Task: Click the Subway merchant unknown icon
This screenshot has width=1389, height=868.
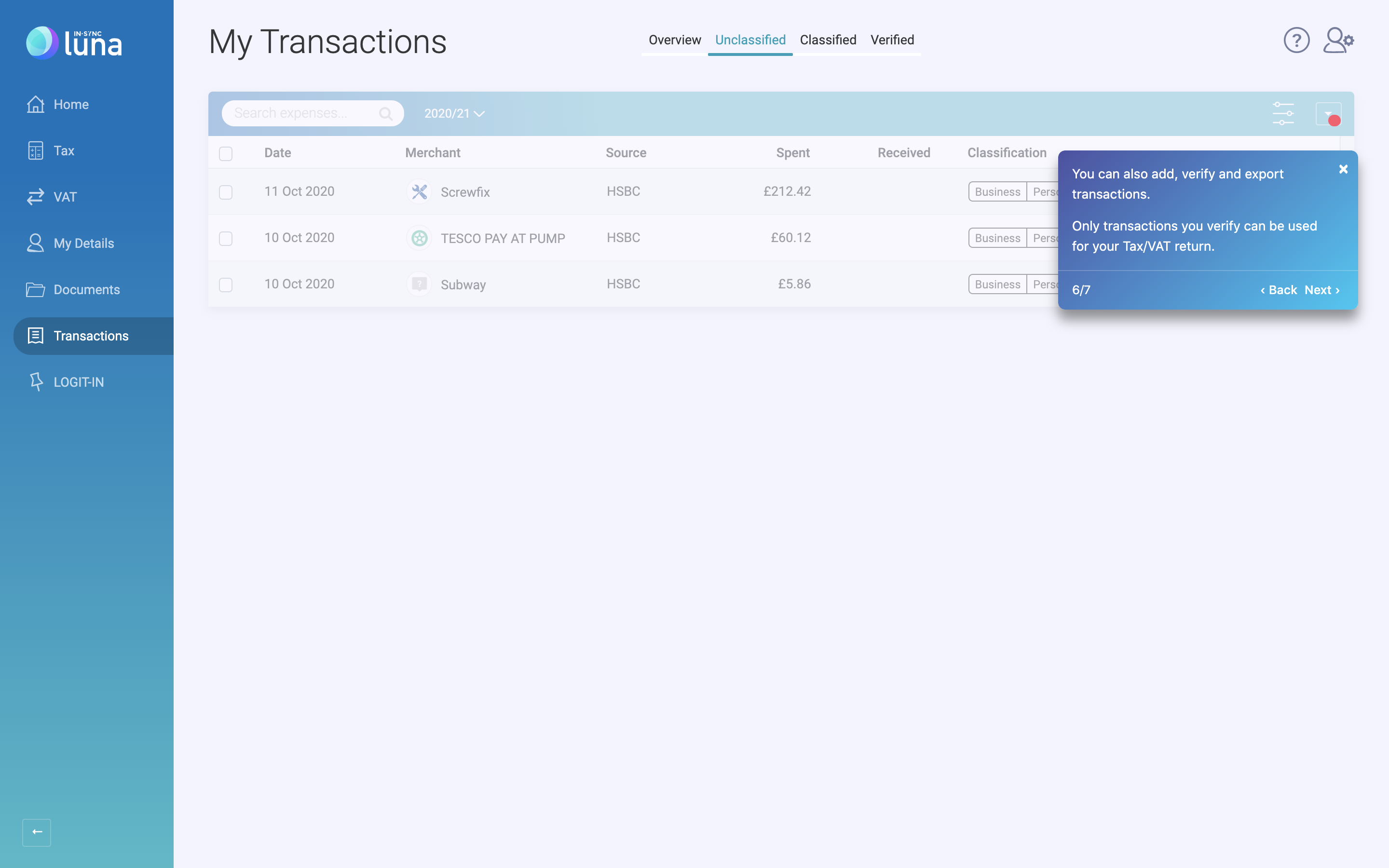Action: pyautogui.click(x=419, y=284)
